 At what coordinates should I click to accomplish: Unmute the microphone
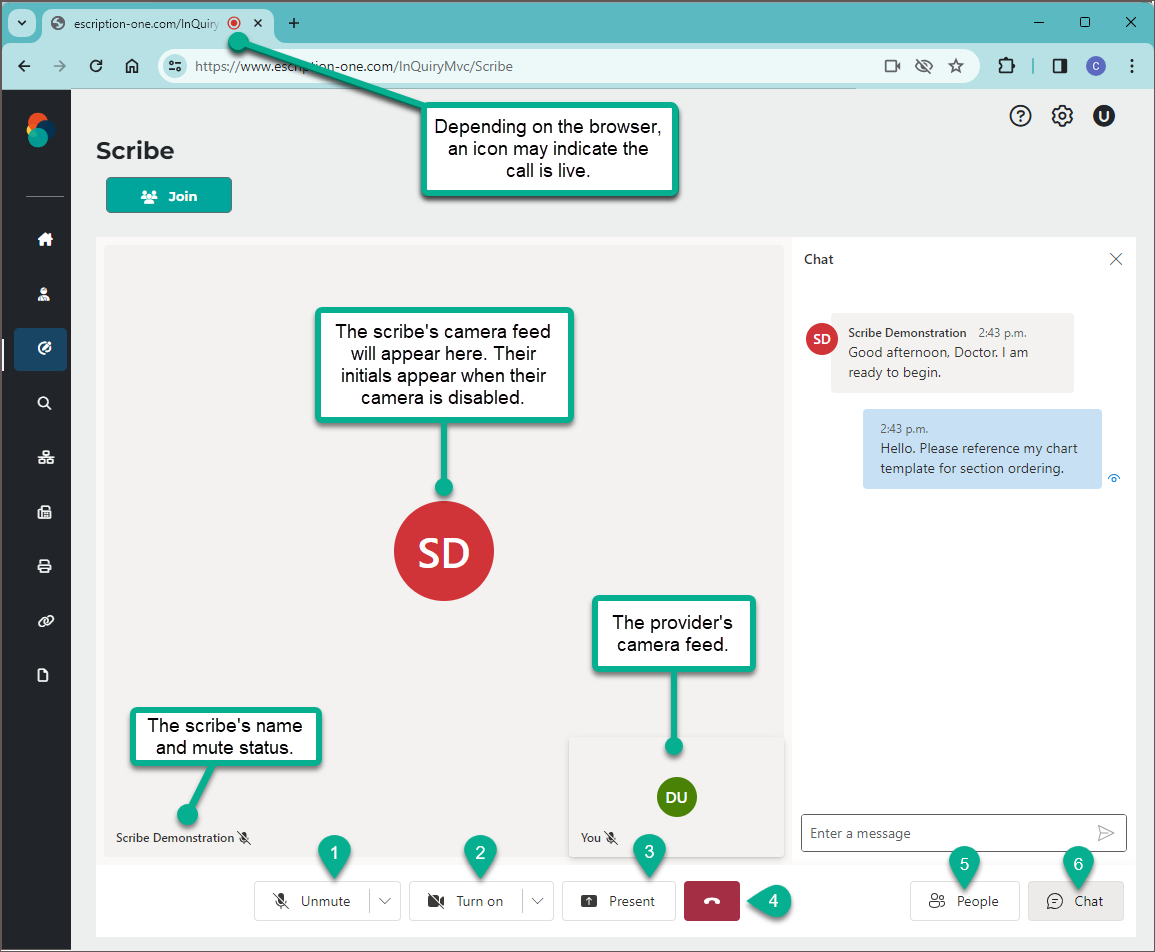click(x=313, y=901)
